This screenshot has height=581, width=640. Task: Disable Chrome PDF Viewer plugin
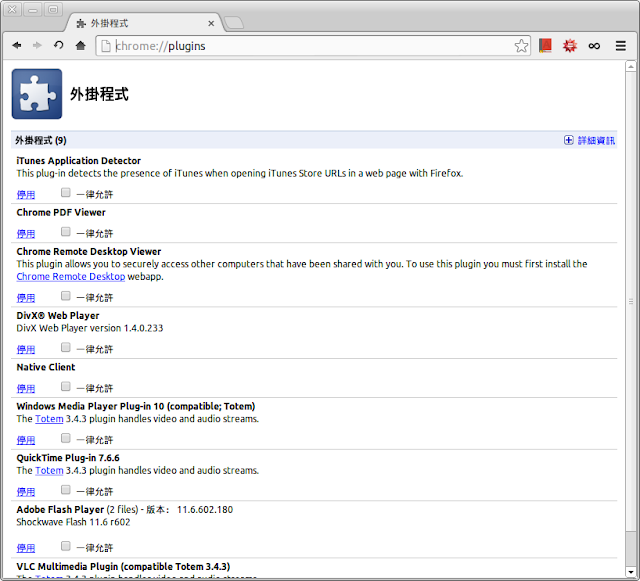pyautogui.click(x=26, y=234)
